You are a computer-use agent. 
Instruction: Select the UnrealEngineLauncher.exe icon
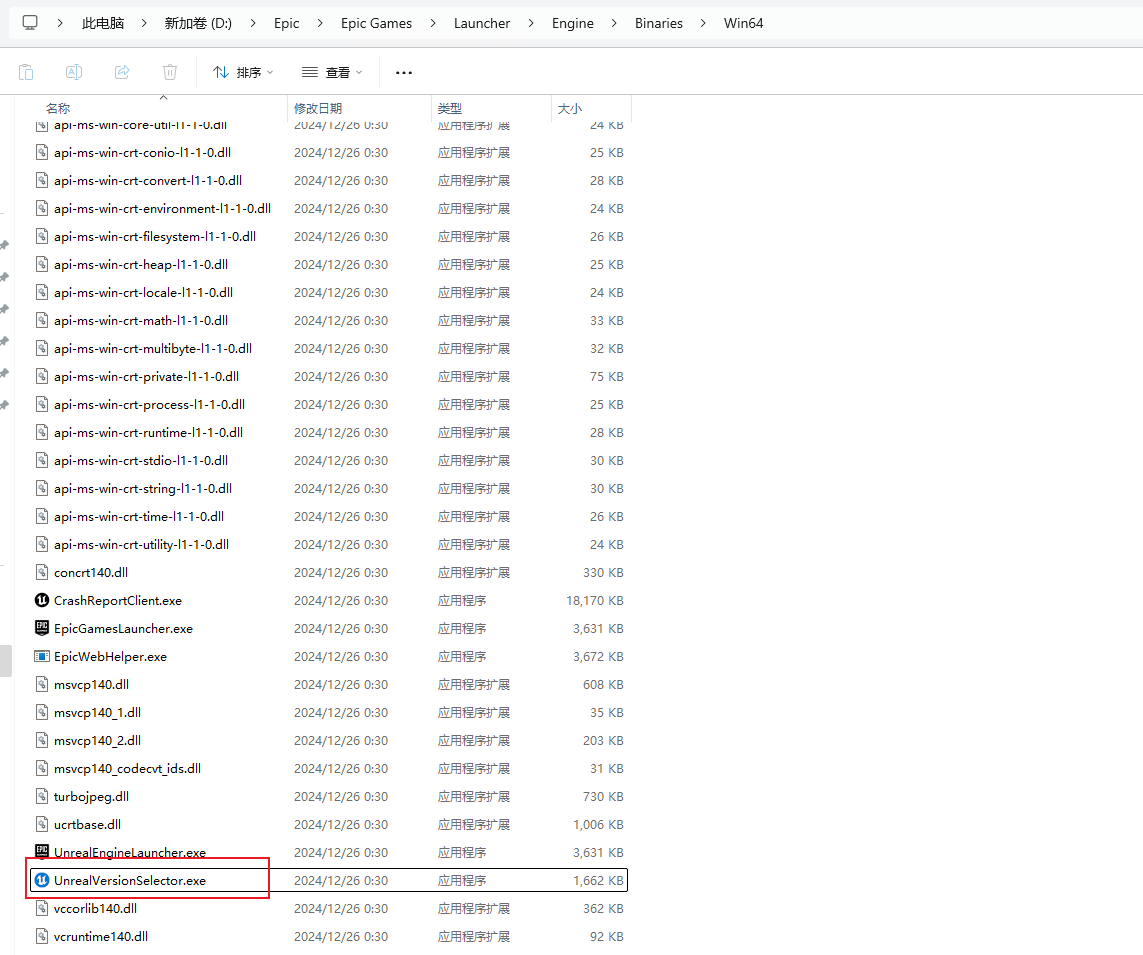[42, 851]
